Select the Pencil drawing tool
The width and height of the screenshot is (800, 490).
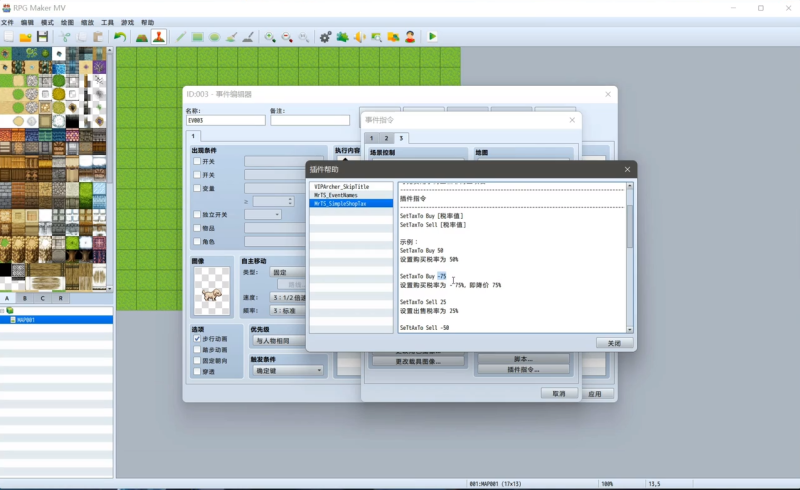181,37
